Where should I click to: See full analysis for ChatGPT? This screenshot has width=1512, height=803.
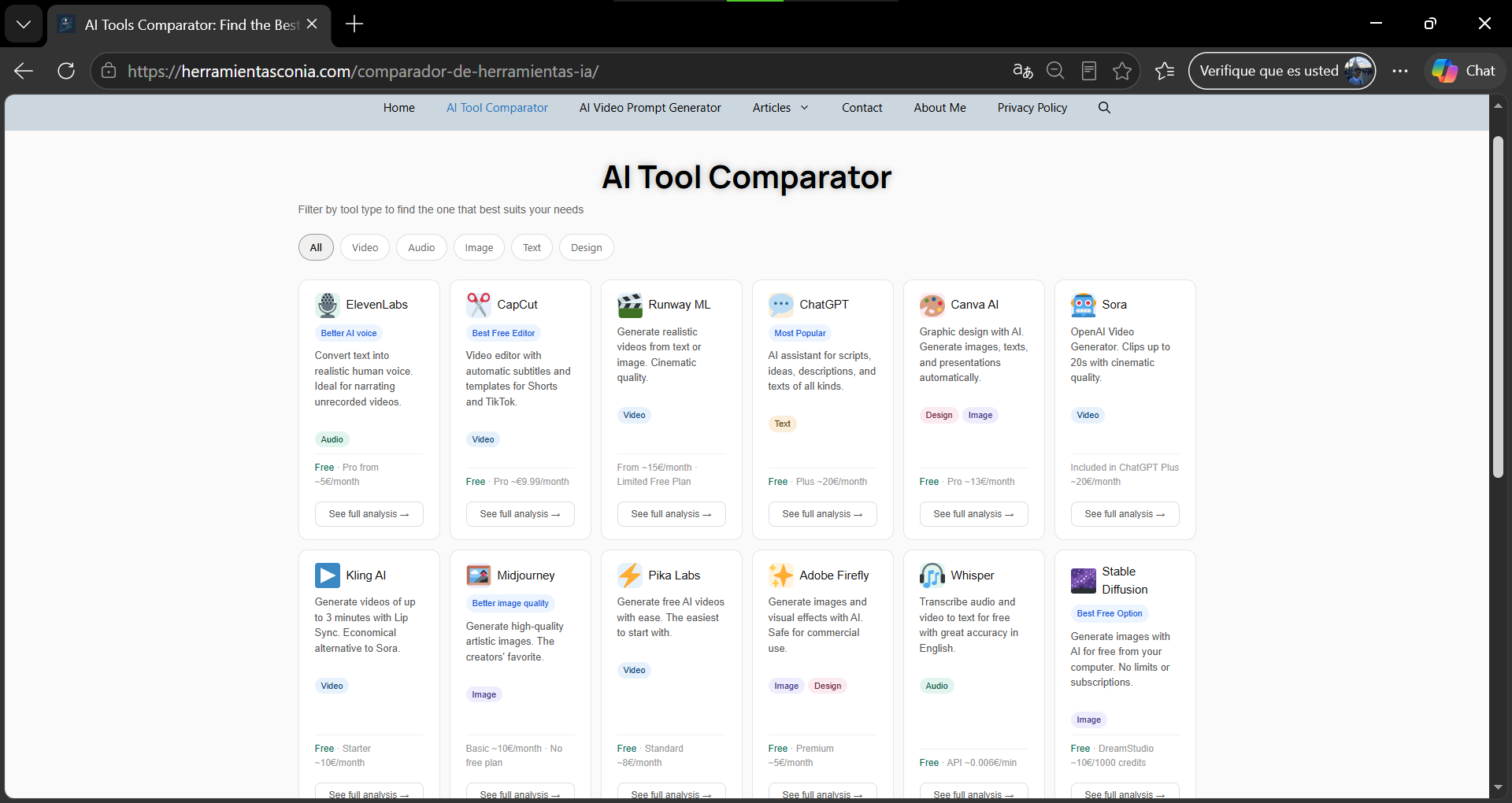[823, 514]
